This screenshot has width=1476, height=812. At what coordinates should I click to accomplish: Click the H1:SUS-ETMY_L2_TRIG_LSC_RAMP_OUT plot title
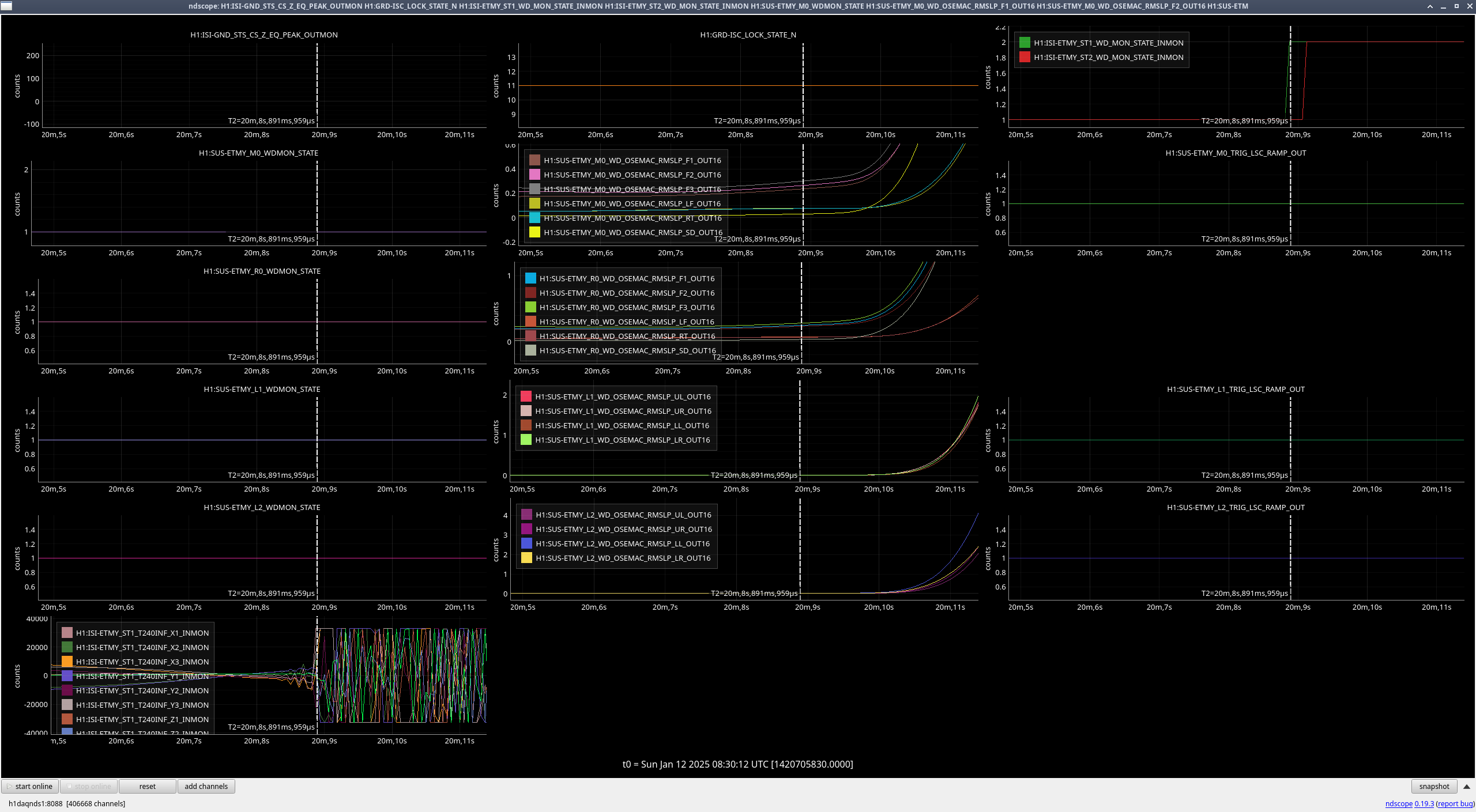point(1236,507)
